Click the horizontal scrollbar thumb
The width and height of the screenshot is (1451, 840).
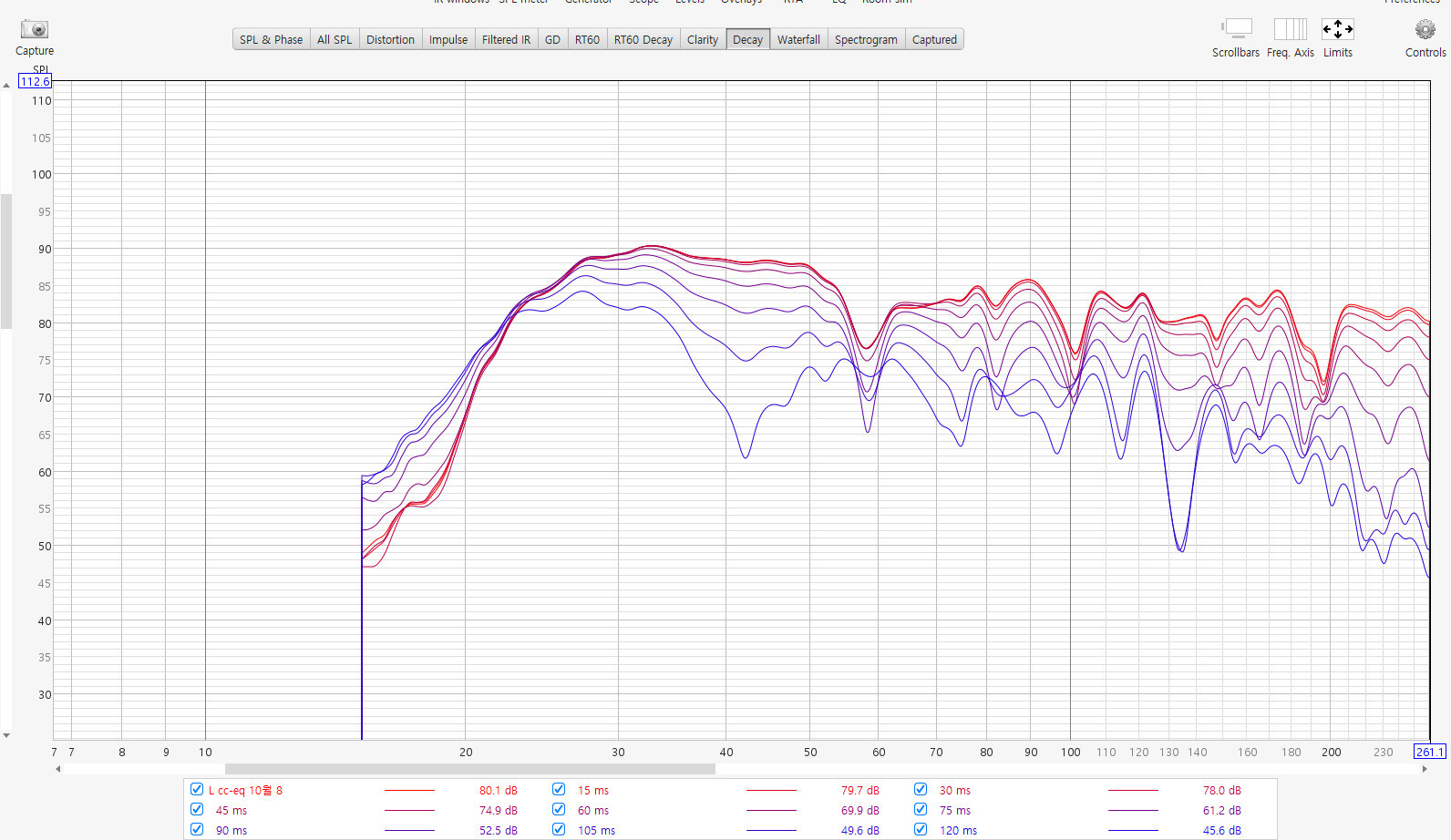[469, 769]
